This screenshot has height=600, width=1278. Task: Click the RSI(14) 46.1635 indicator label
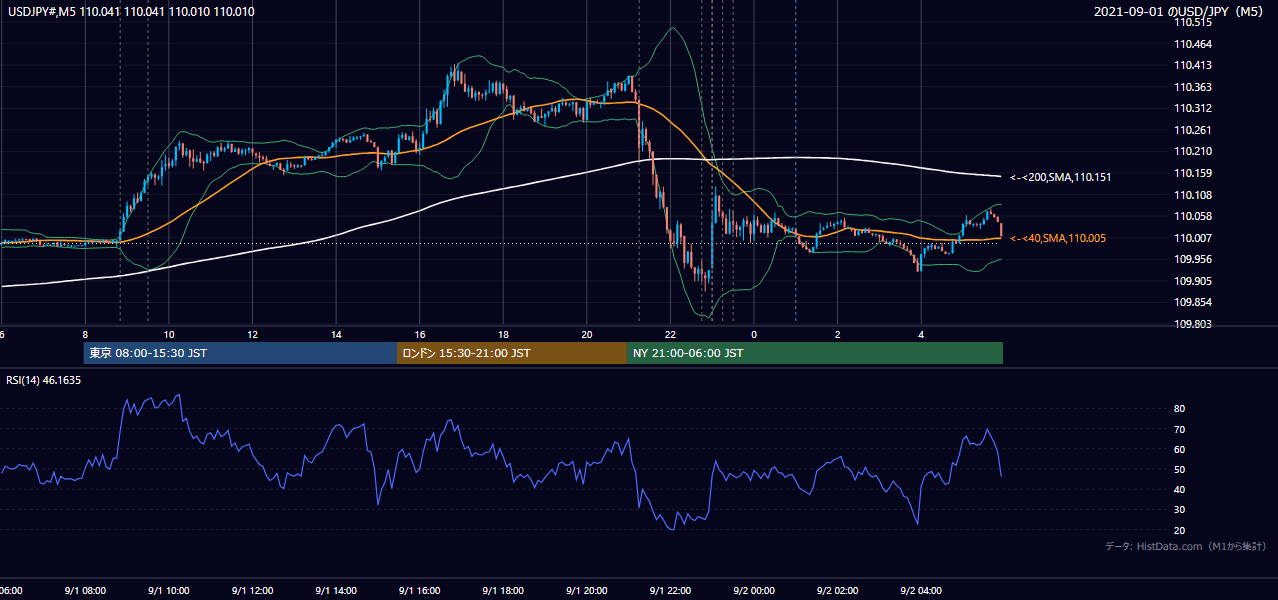point(43,380)
